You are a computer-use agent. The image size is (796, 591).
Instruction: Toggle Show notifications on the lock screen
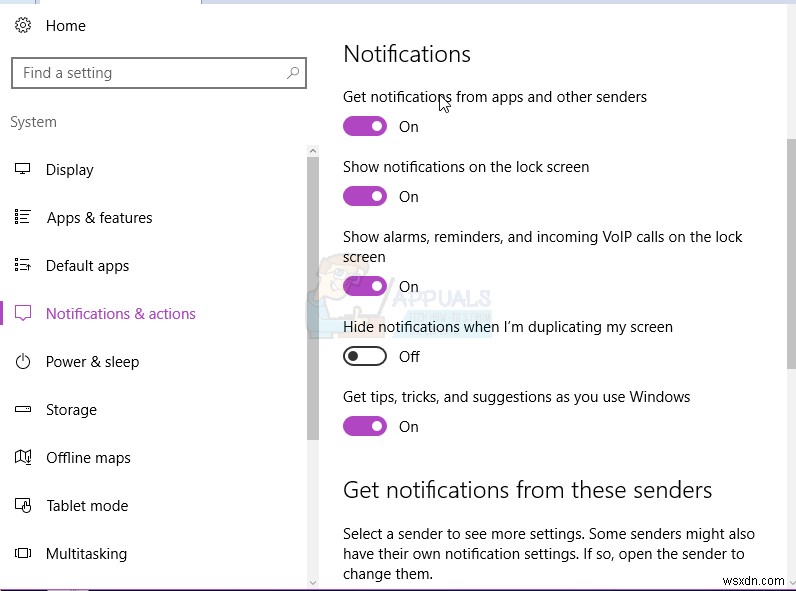[x=365, y=196]
